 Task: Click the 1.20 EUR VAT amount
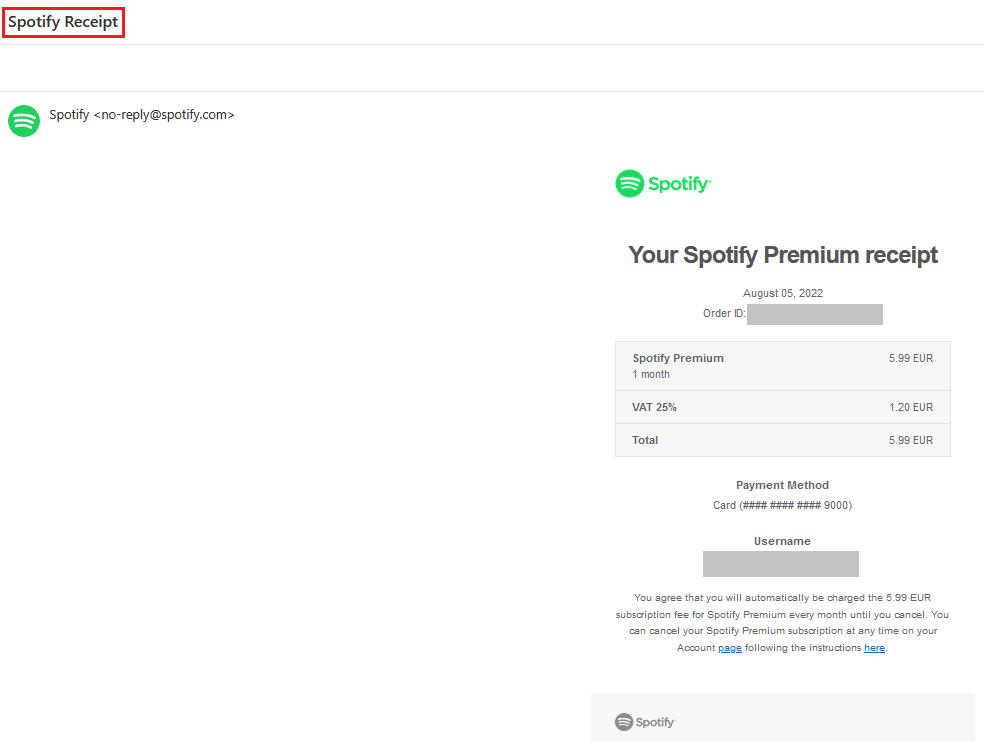(910, 407)
